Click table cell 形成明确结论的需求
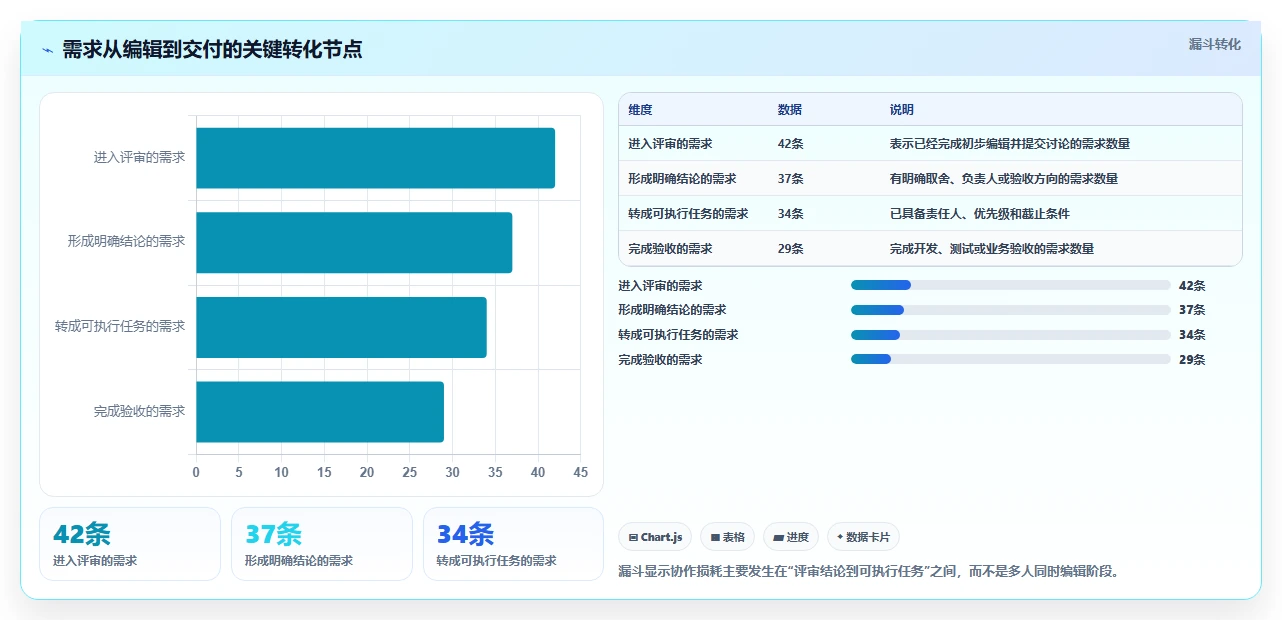1282x620 pixels. coord(682,179)
